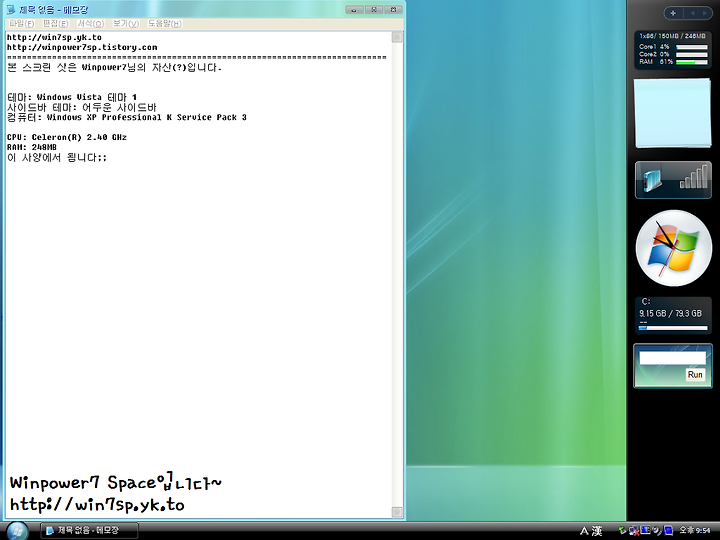Click the C: drive space text
The width and height of the screenshot is (720, 540).
pyautogui.click(x=670, y=314)
